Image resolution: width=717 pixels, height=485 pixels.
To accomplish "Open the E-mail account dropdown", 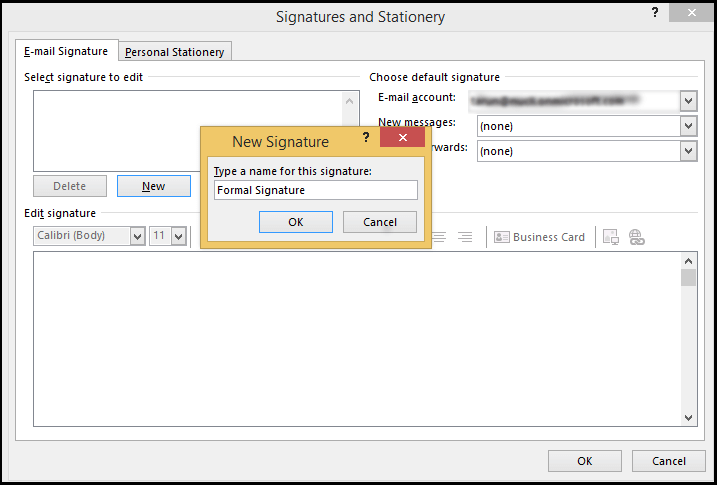I will pos(688,101).
